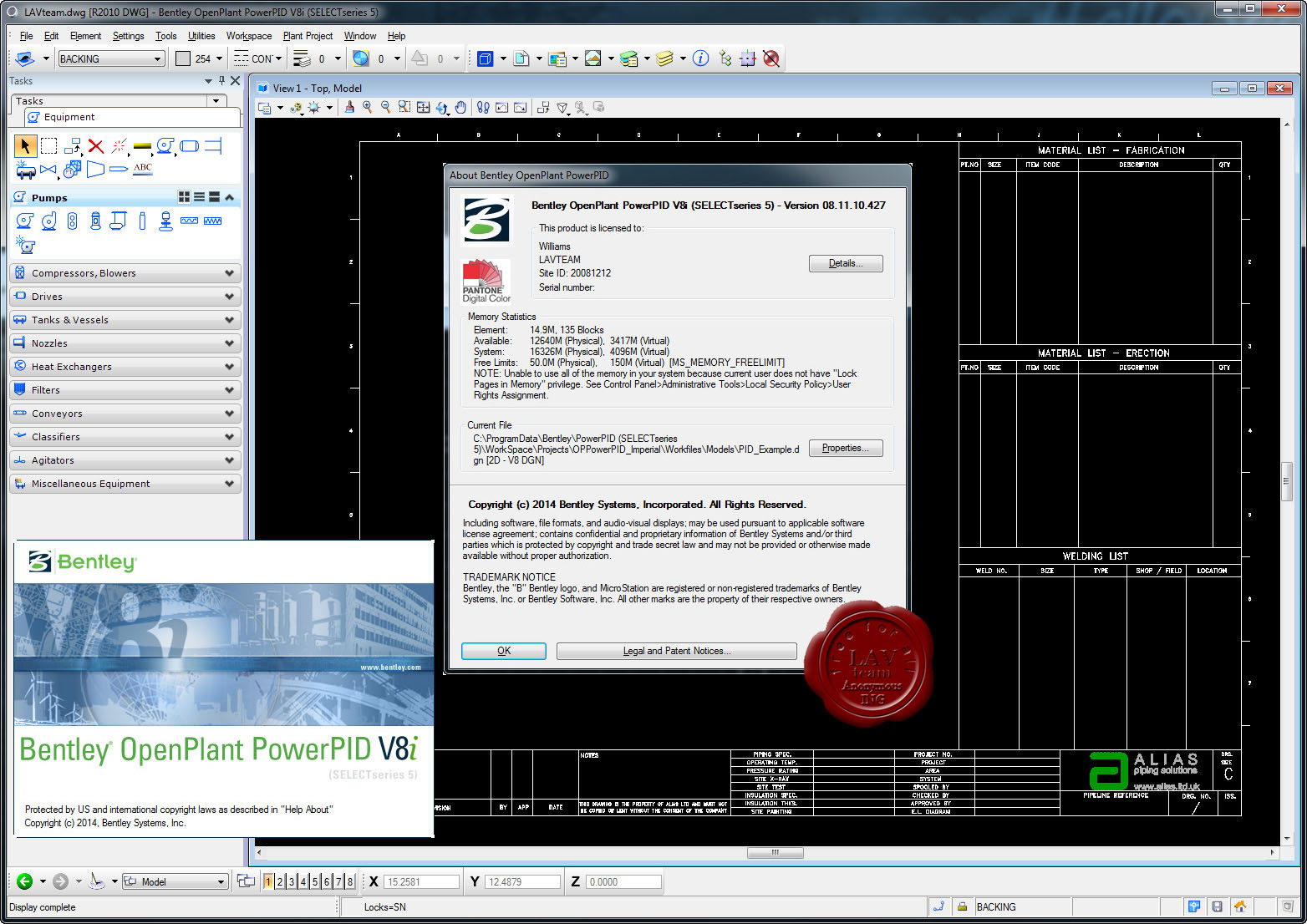Viewport: 1307px width, 924px height.
Task: Click the blue 3D box Models icon
Action: 486,58
